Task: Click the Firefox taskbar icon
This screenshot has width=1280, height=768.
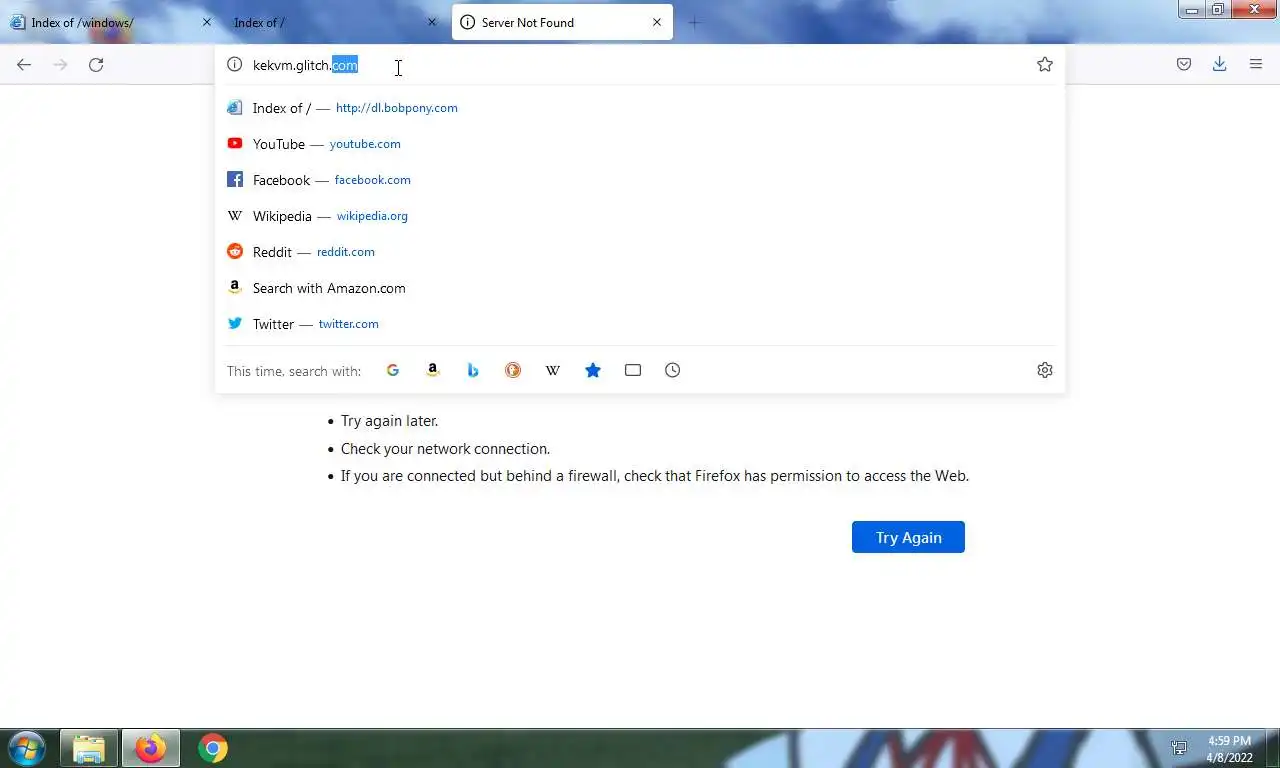Action: (x=151, y=748)
